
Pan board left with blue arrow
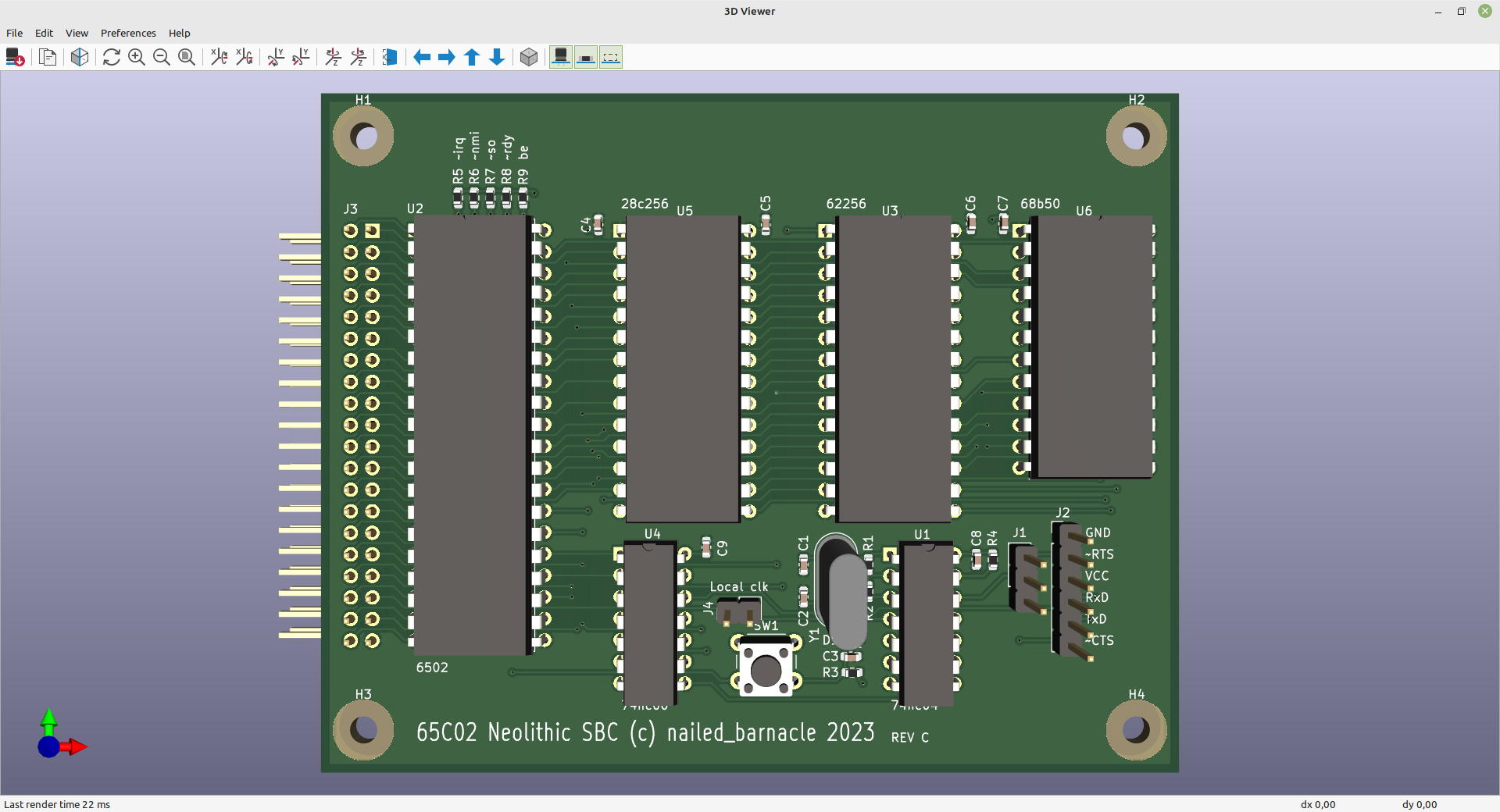tap(422, 57)
